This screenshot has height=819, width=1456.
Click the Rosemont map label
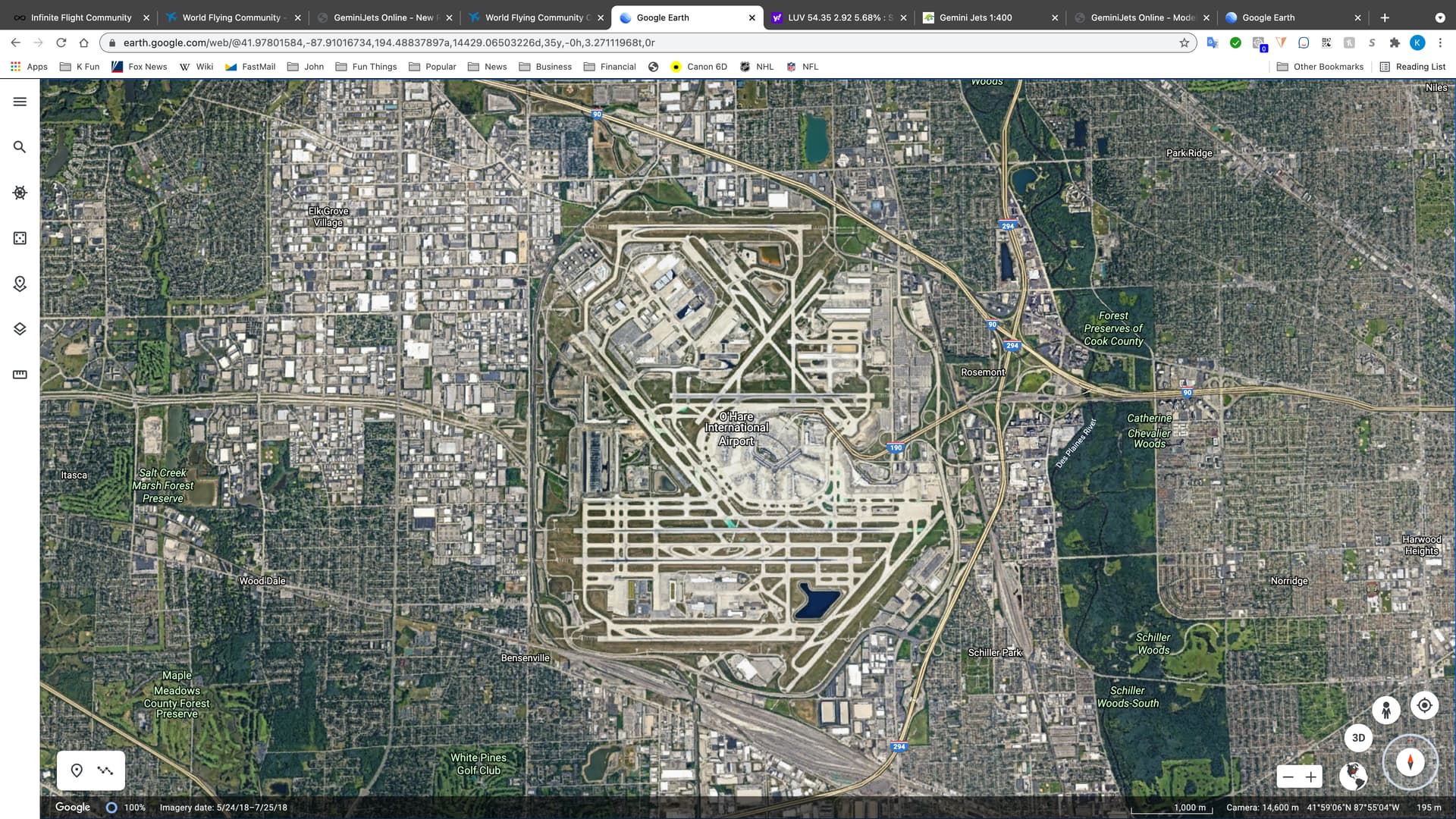tap(983, 372)
